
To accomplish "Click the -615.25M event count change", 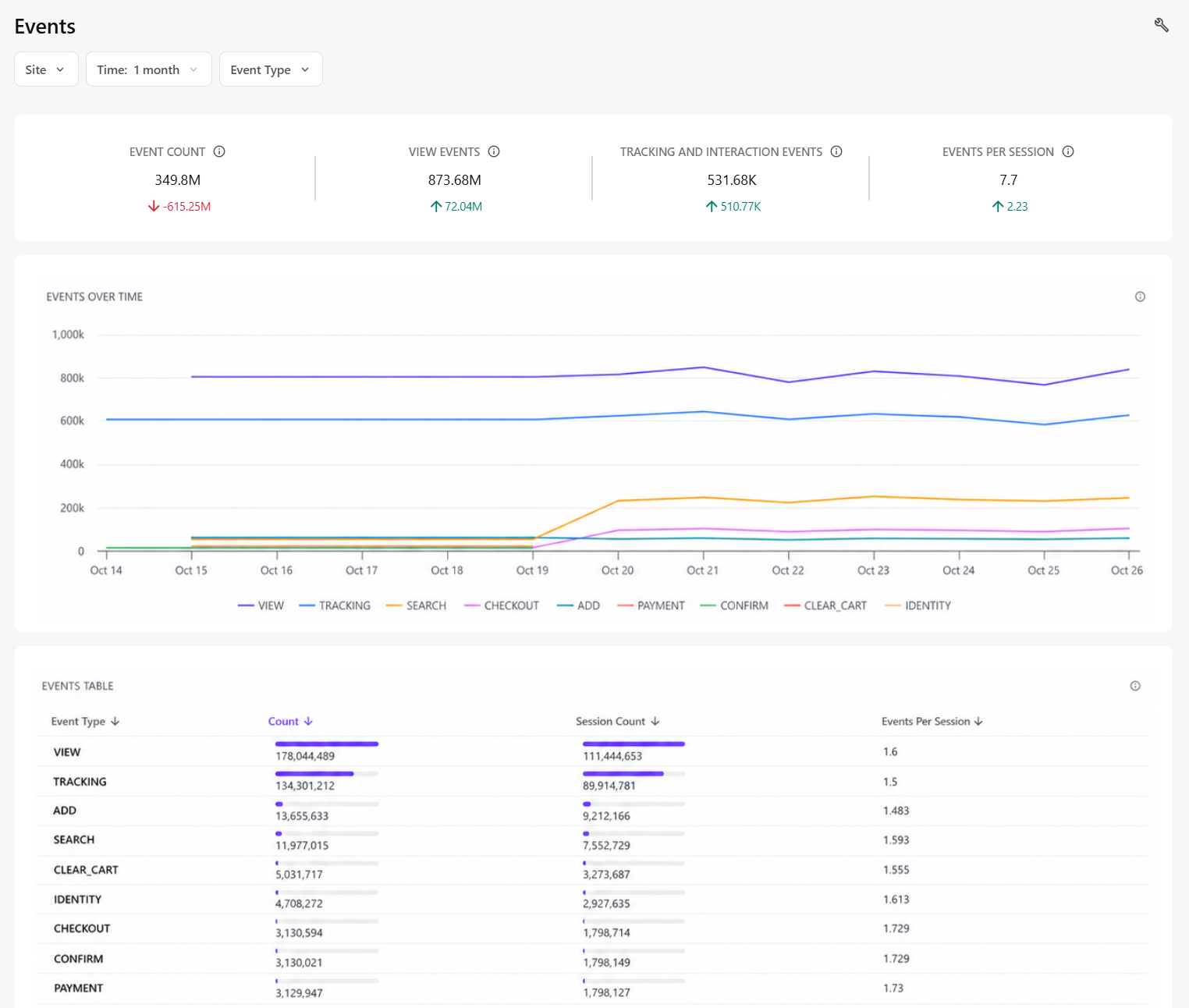I will click(x=179, y=207).
